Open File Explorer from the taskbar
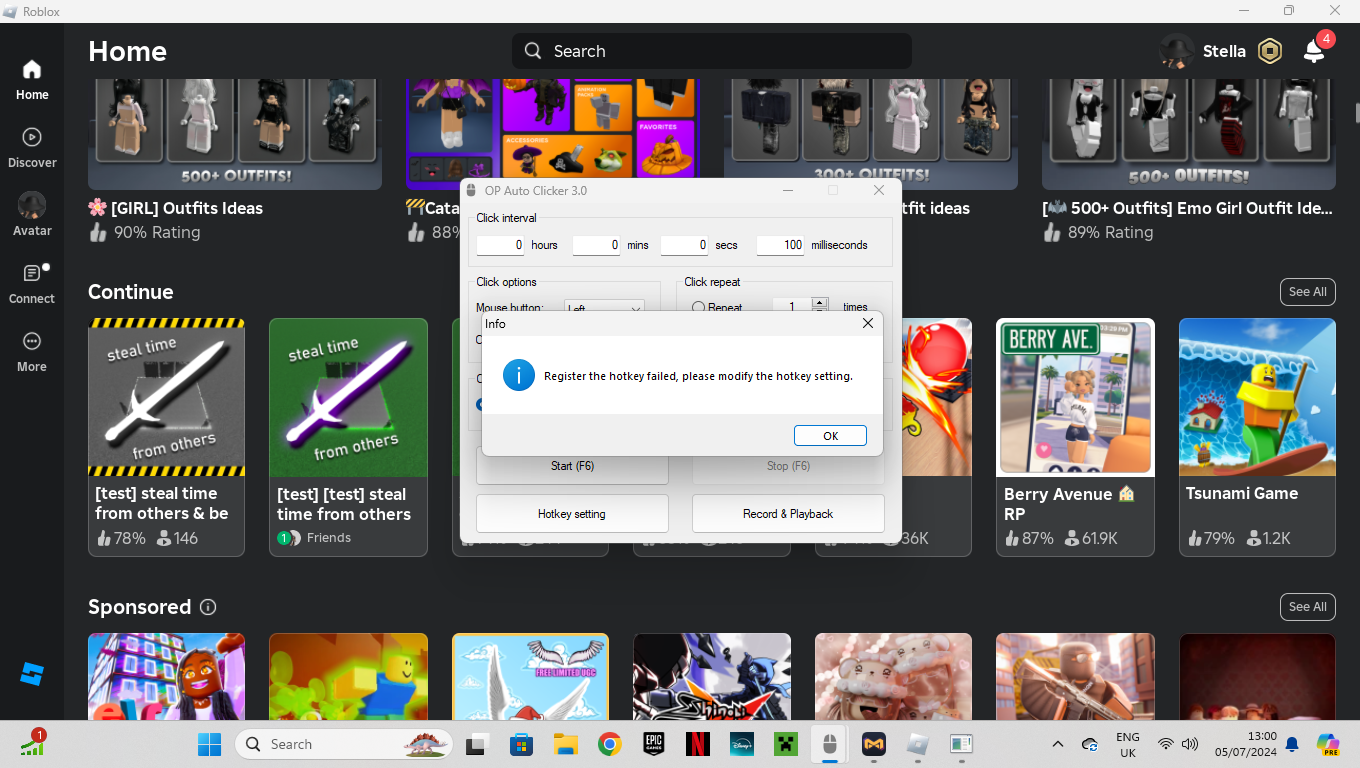This screenshot has width=1360, height=768. click(566, 744)
